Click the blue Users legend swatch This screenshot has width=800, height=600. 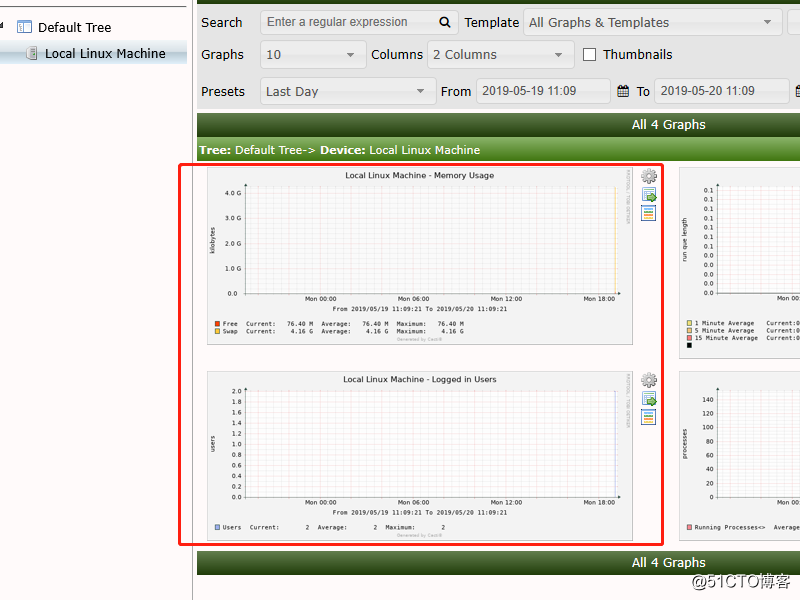pyautogui.click(x=217, y=527)
